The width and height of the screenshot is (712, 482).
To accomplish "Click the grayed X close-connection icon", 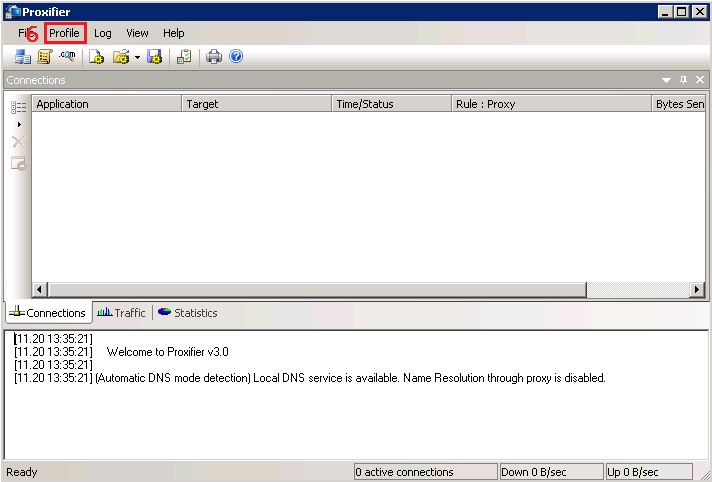I will coord(19,142).
